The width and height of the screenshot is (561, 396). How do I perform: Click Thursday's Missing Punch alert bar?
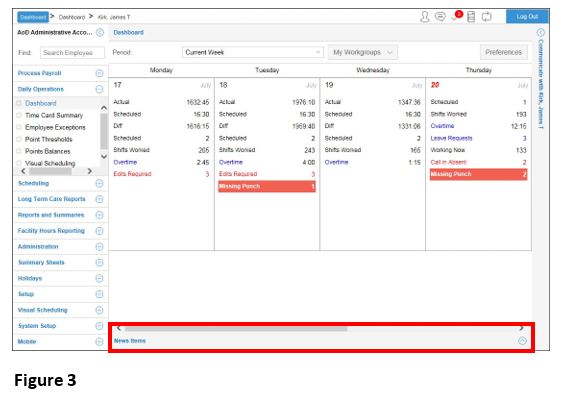[x=479, y=174]
